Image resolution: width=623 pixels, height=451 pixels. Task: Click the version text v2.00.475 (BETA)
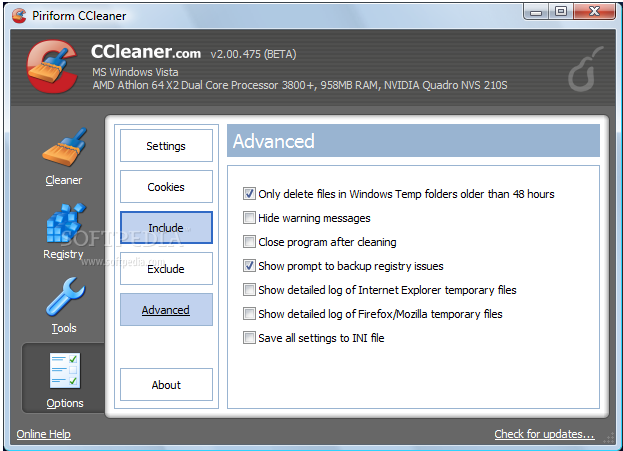(253, 54)
